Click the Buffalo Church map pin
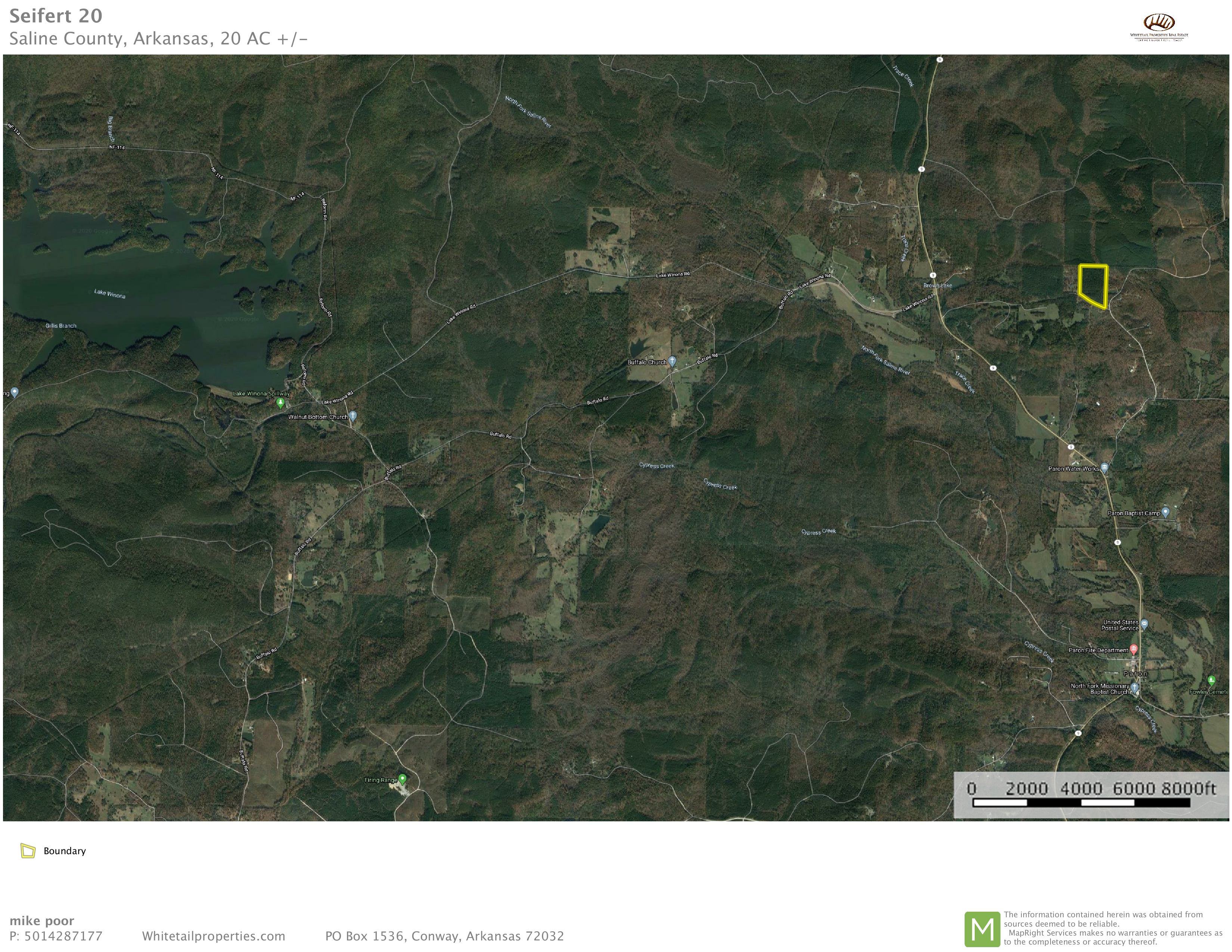 672,361
